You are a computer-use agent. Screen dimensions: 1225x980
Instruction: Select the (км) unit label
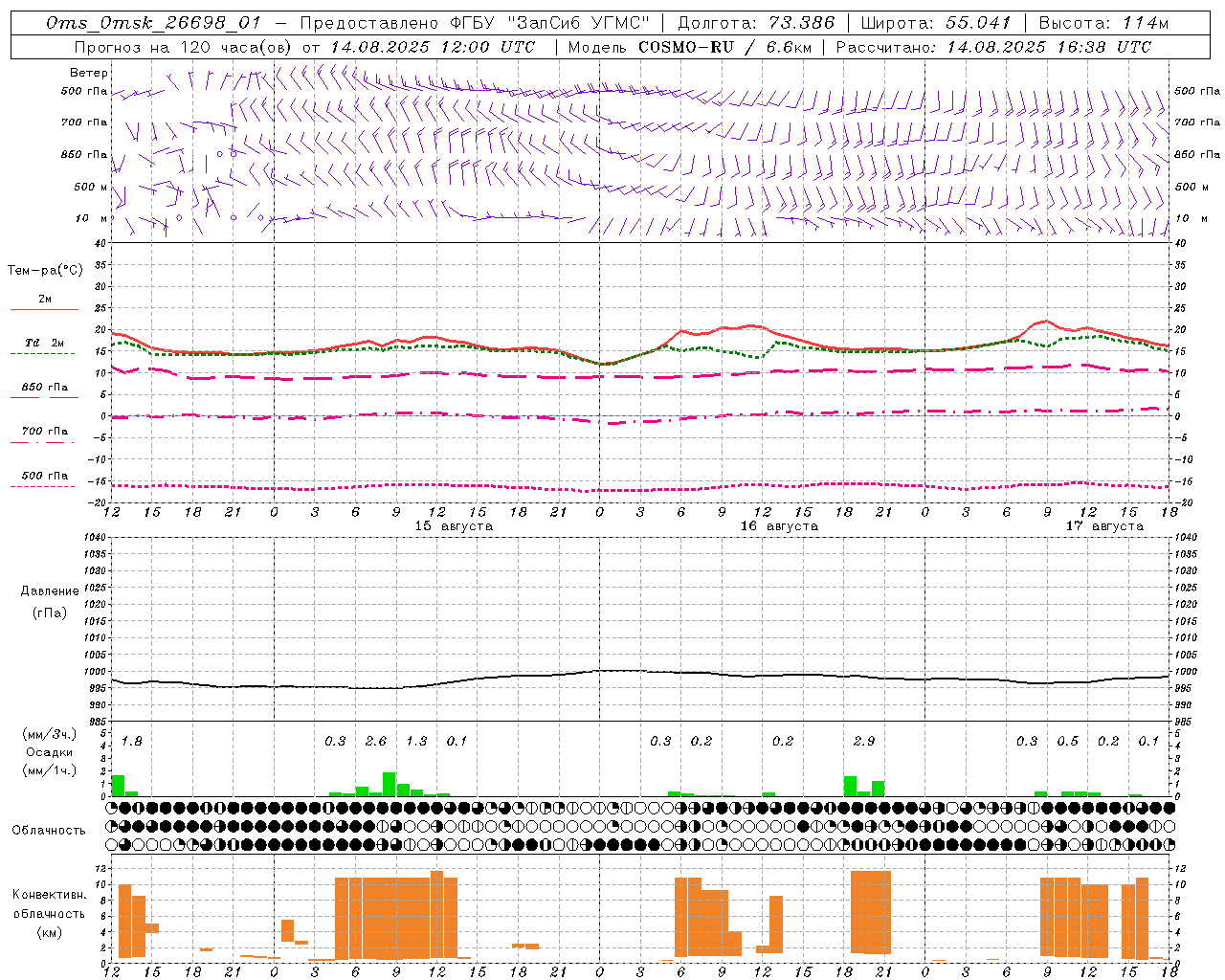(50, 932)
